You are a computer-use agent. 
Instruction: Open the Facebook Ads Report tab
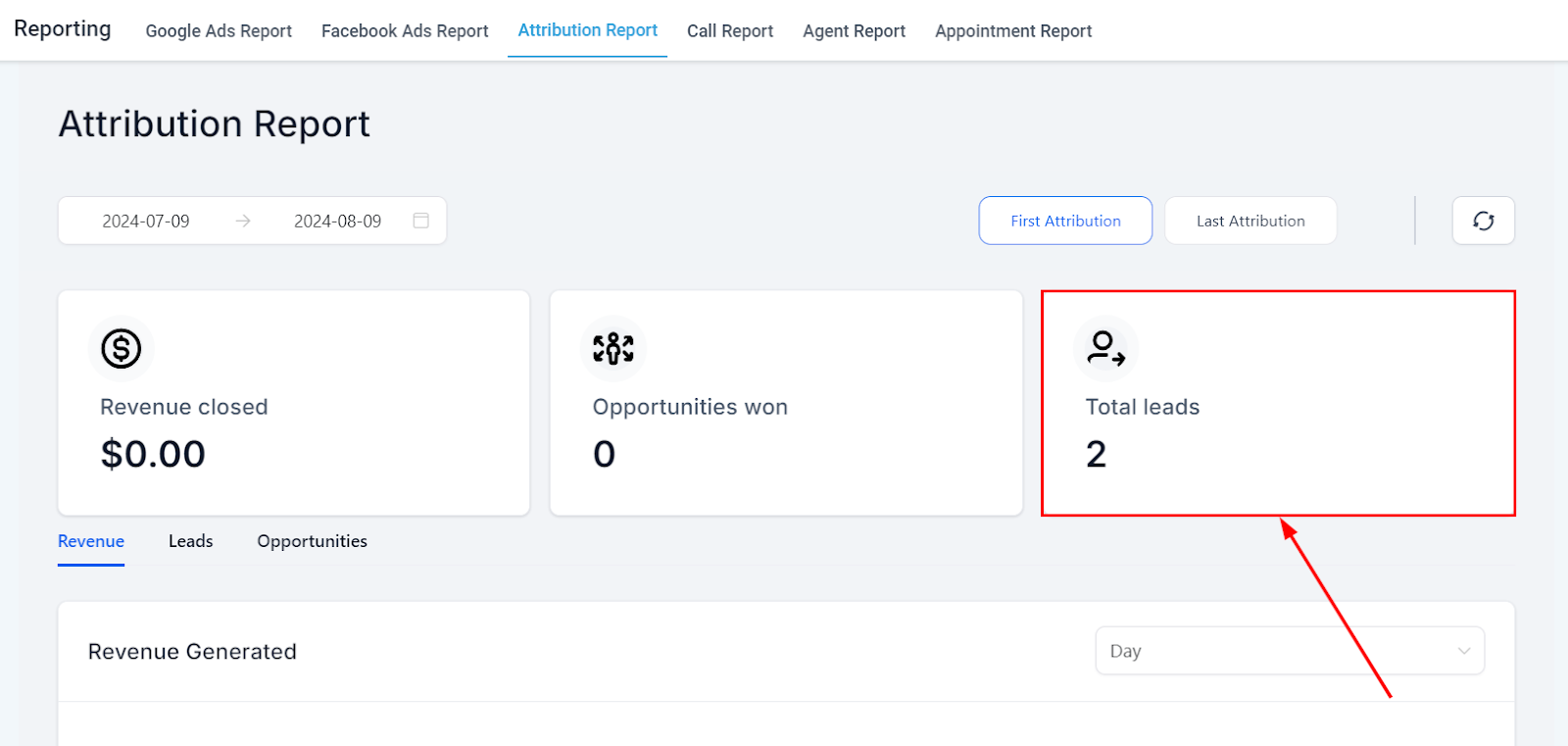pyautogui.click(x=405, y=31)
